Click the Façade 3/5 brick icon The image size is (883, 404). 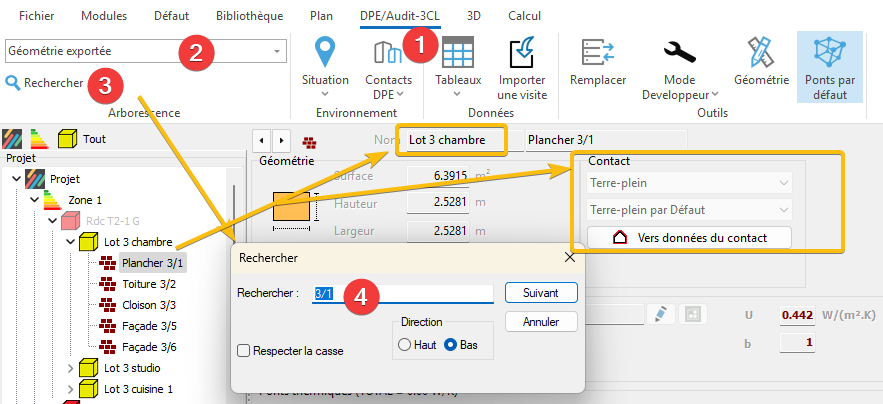[x=107, y=326]
